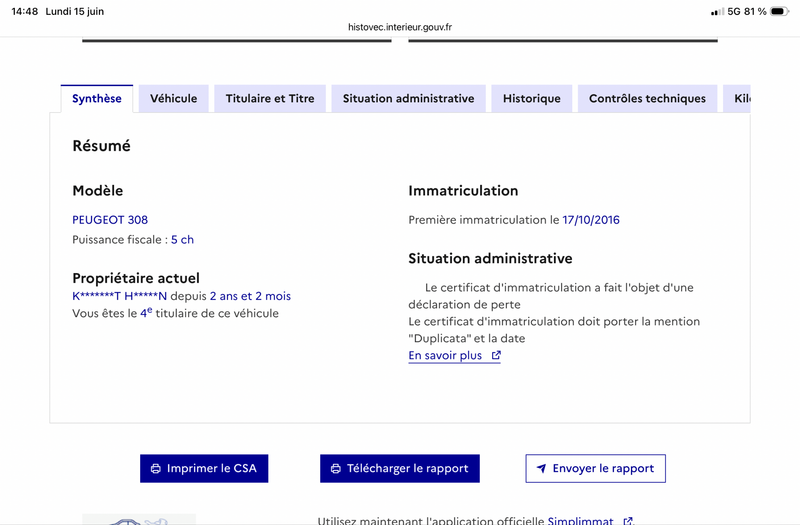
Task: Click printer icon on Télécharger le rapport
Action: point(336,468)
